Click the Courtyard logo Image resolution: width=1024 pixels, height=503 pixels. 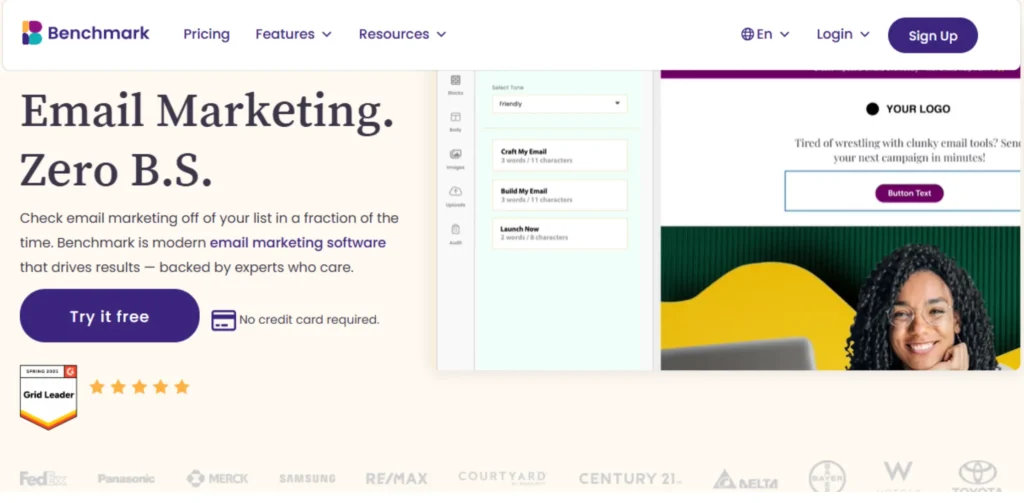click(x=502, y=478)
